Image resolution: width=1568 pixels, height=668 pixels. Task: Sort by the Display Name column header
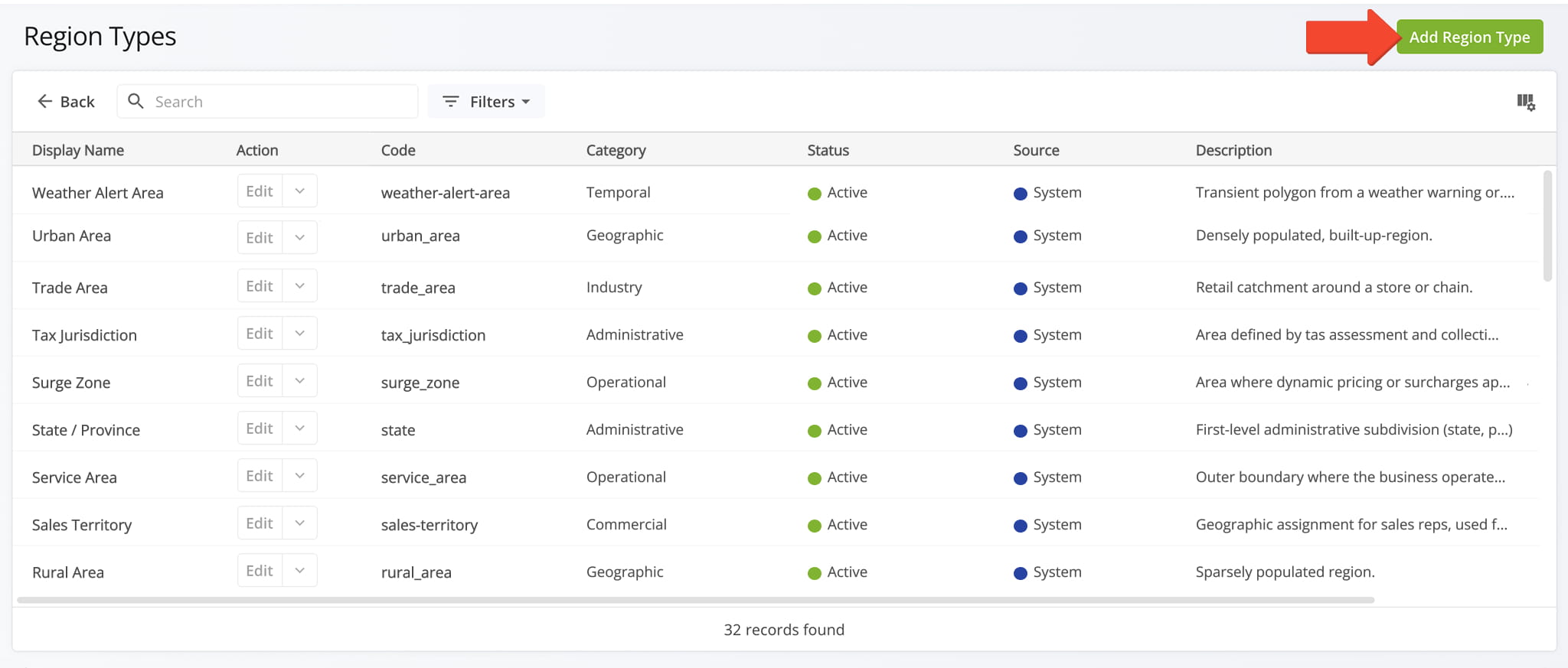click(78, 150)
